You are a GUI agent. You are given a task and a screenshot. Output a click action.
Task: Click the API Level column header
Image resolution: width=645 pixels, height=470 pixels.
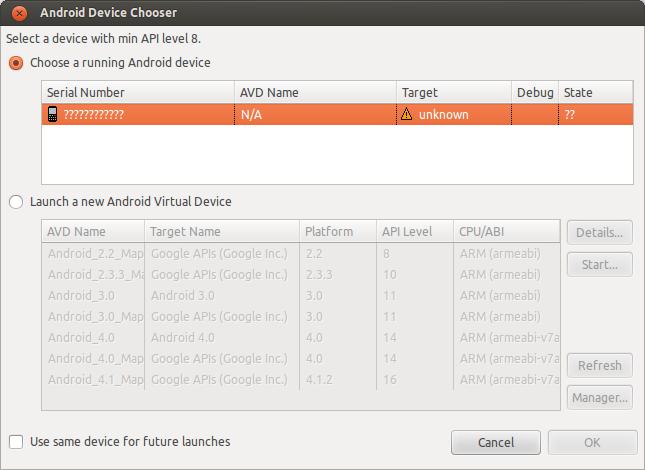(415, 232)
